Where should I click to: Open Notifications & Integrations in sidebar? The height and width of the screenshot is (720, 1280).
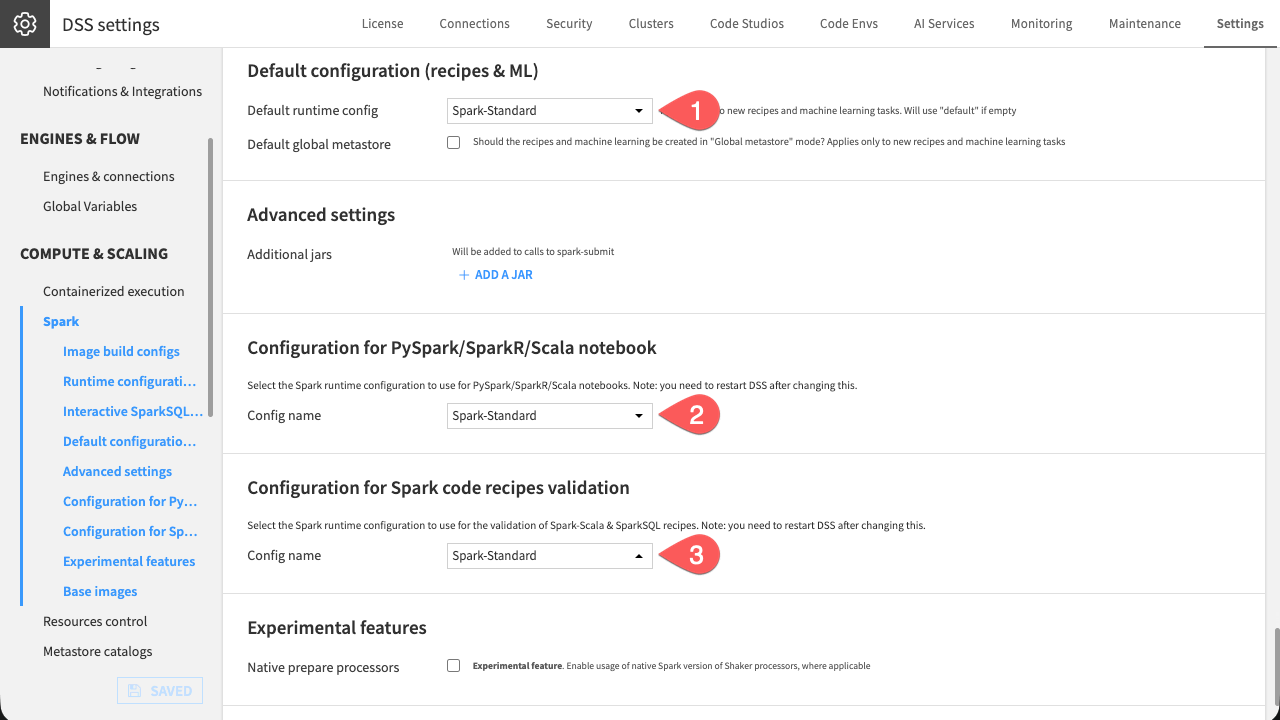pyautogui.click(x=122, y=91)
